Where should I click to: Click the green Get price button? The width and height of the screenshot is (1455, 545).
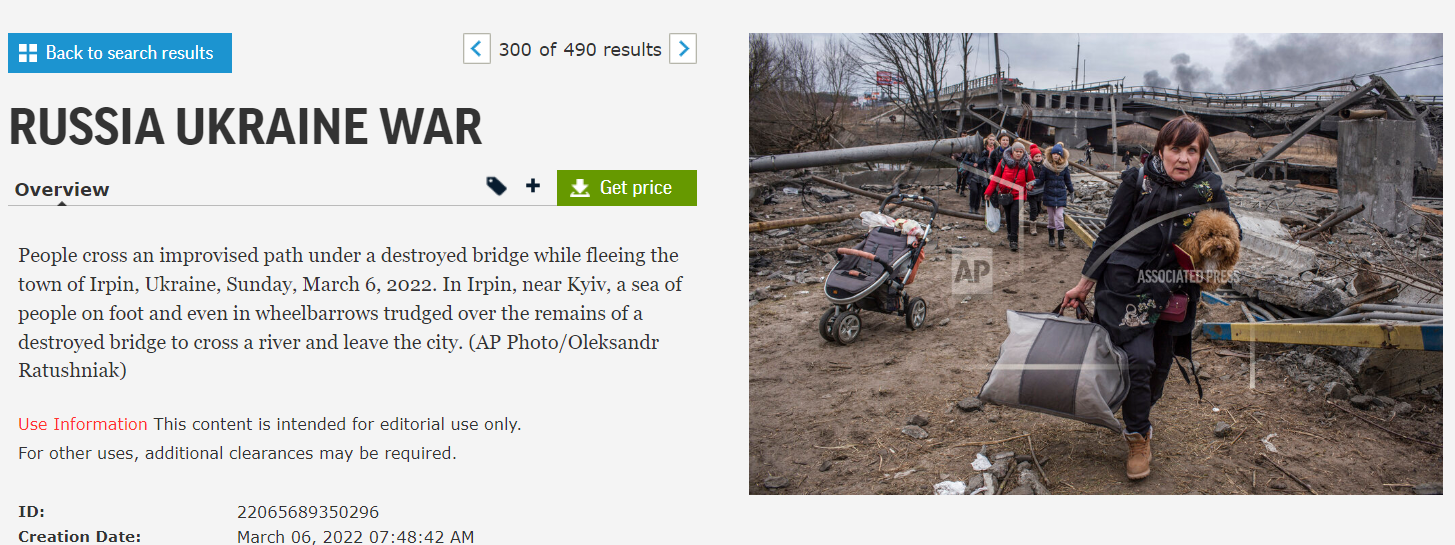(627, 188)
